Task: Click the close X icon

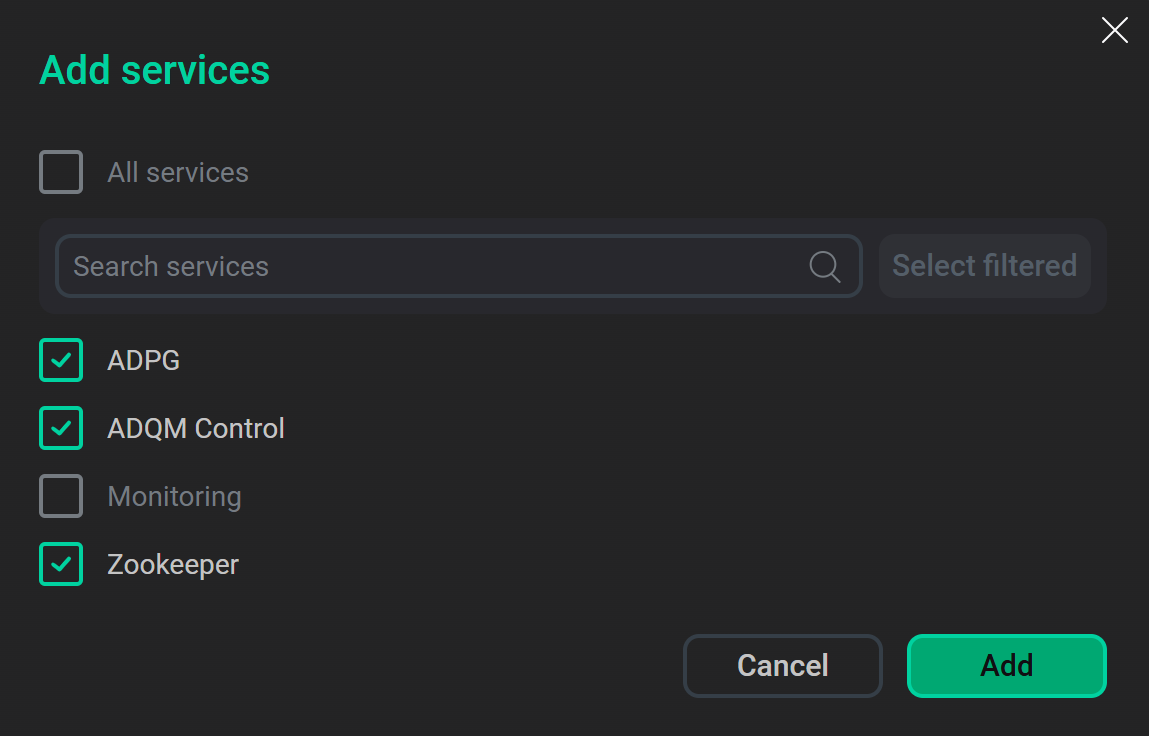Action: 1114,30
